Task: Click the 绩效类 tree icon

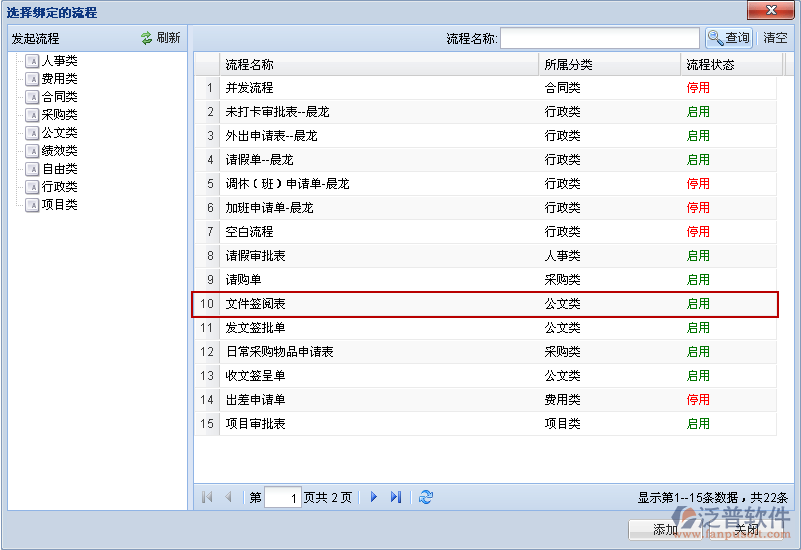Action: pyautogui.click(x=32, y=151)
